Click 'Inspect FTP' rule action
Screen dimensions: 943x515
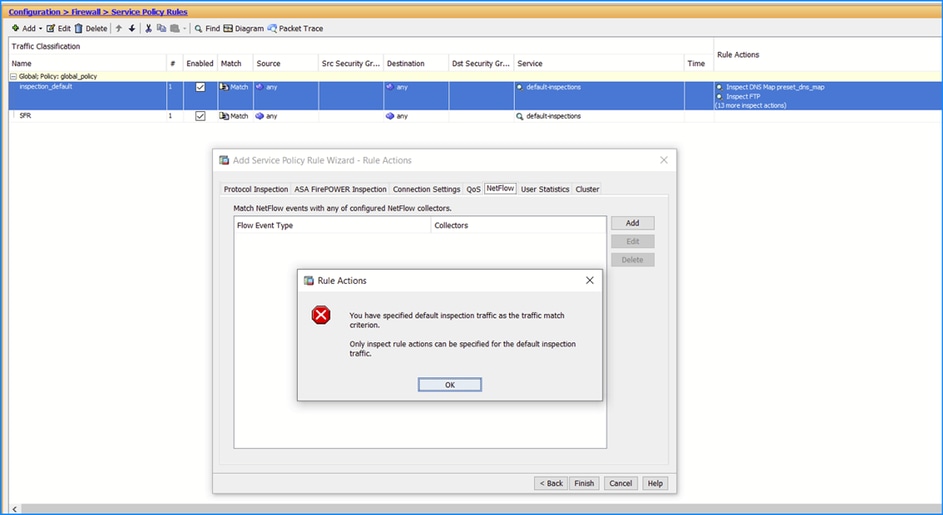[743, 96]
